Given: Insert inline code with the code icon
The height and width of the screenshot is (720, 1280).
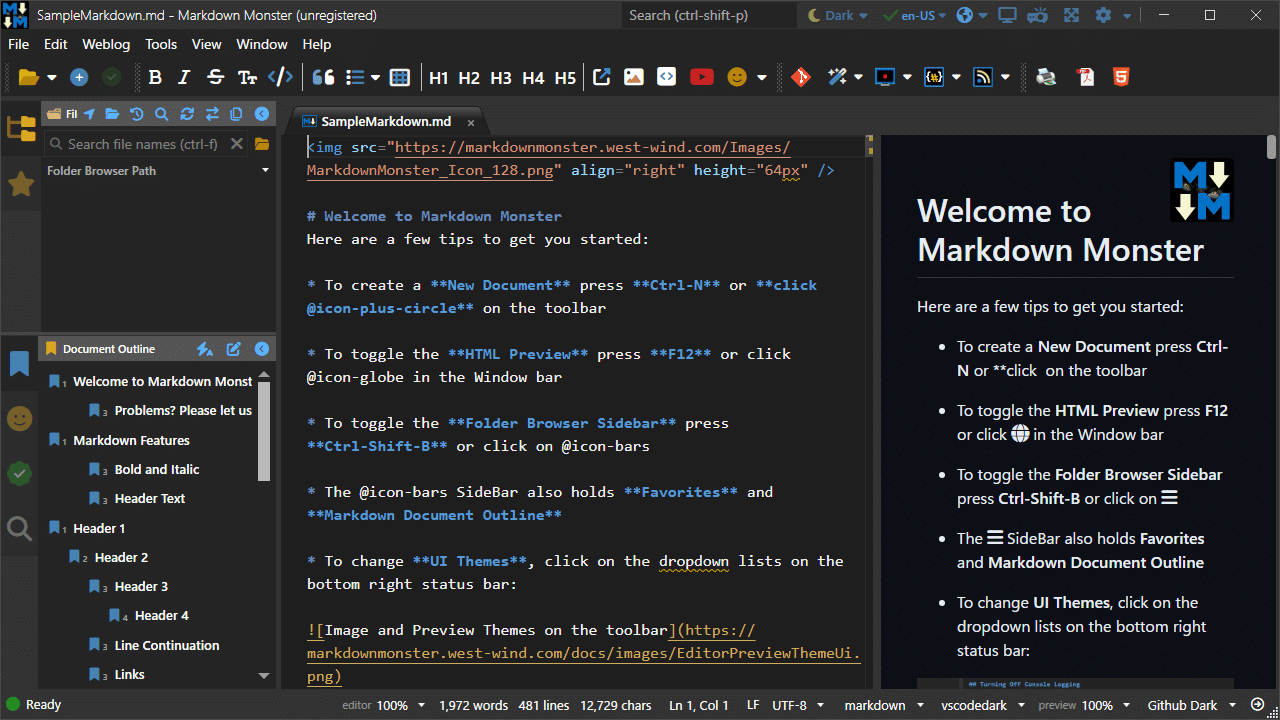Looking at the screenshot, I should click(x=281, y=77).
